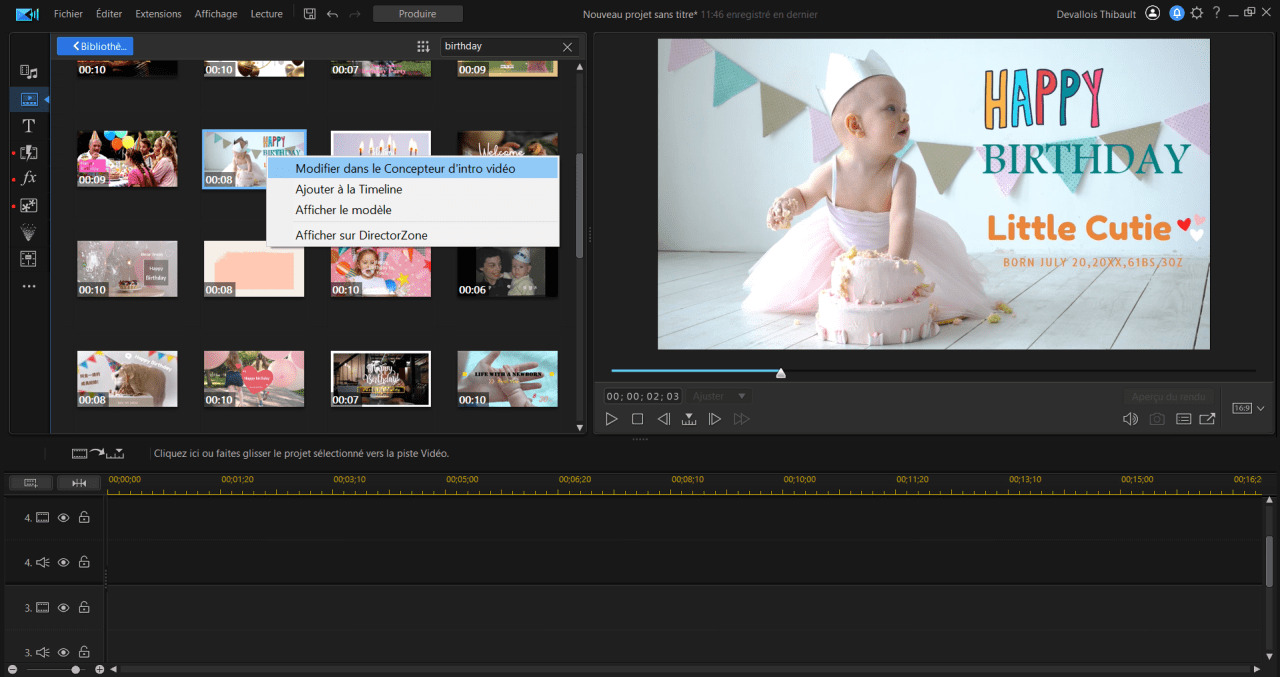
Task: Open preview volume speaker icon
Action: point(1130,419)
